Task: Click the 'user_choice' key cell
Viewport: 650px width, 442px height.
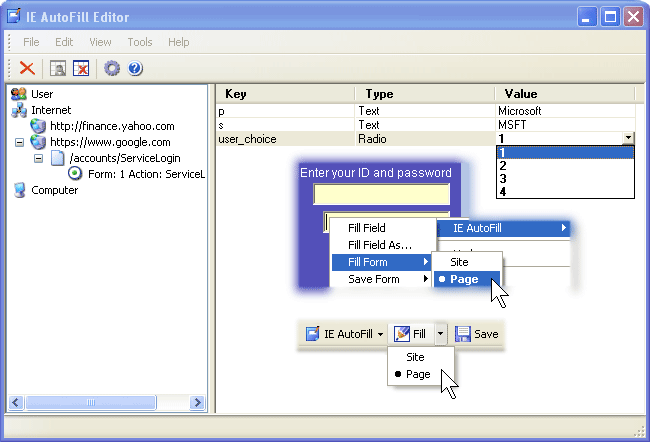Action: pyautogui.click(x=286, y=138)
